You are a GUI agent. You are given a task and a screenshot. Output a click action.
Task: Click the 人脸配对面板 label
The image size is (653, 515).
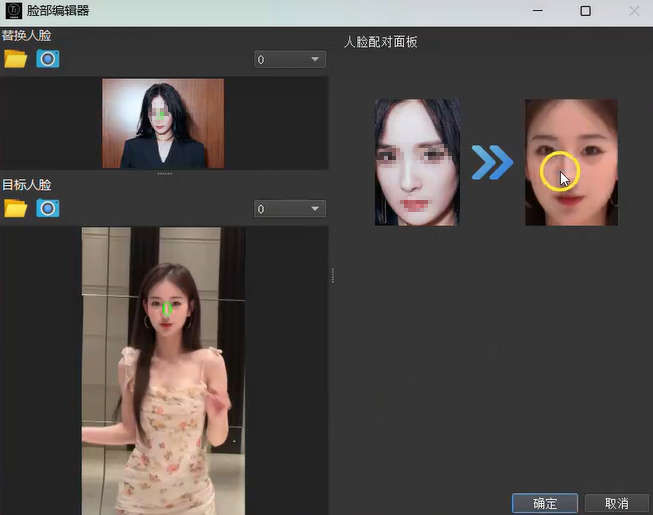[x=381, y=42]
